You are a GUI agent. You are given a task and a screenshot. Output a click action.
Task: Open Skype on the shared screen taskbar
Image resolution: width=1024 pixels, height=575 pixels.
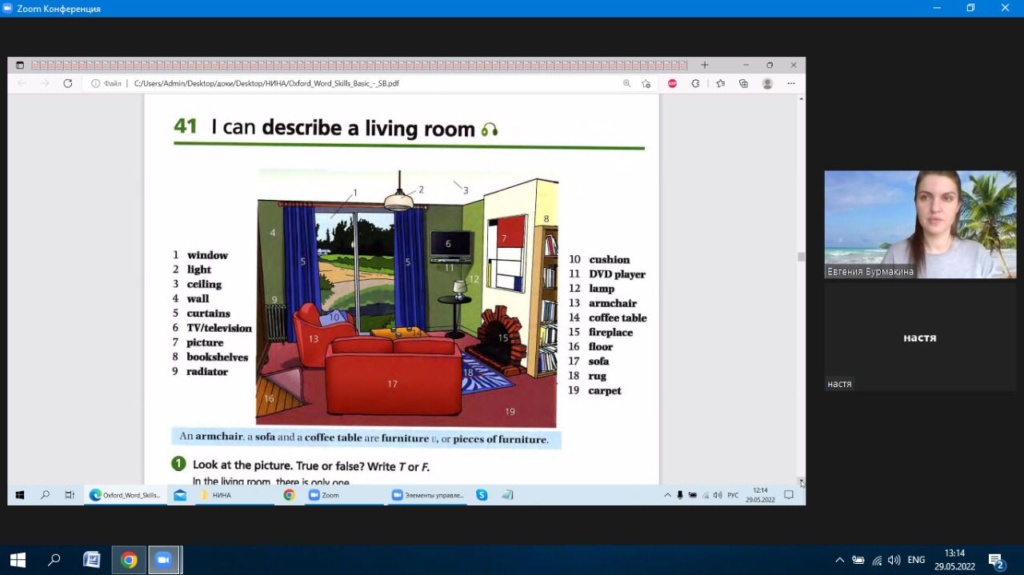pyautogui.click(x=481, y=495)
